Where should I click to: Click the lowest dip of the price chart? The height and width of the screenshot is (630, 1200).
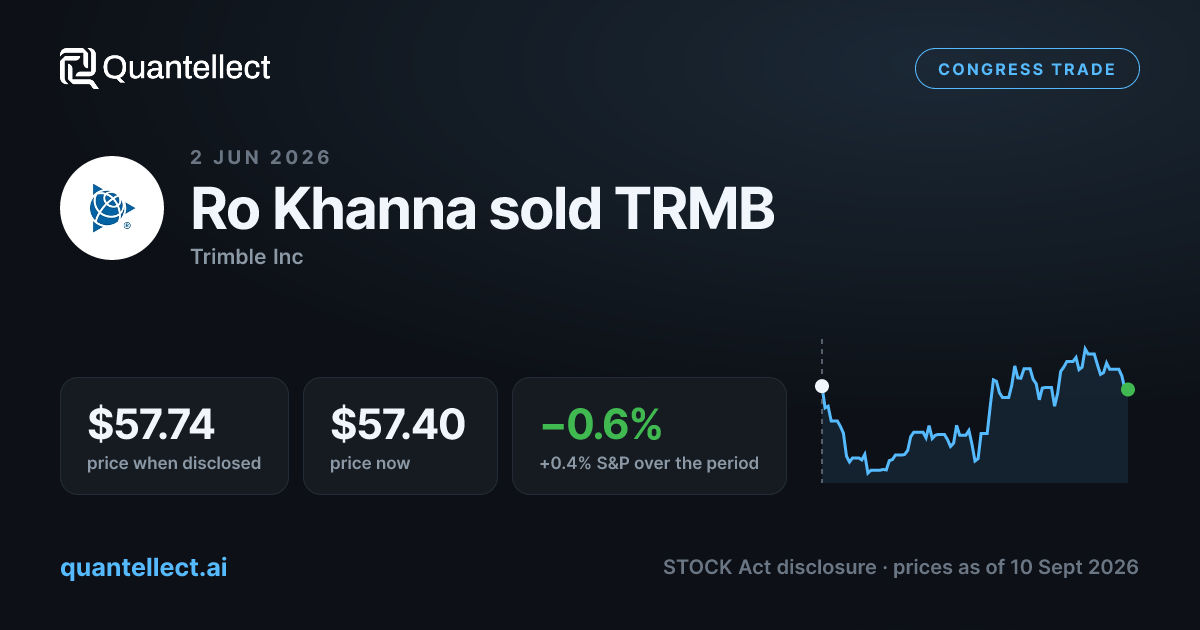[x=868, y=472]
